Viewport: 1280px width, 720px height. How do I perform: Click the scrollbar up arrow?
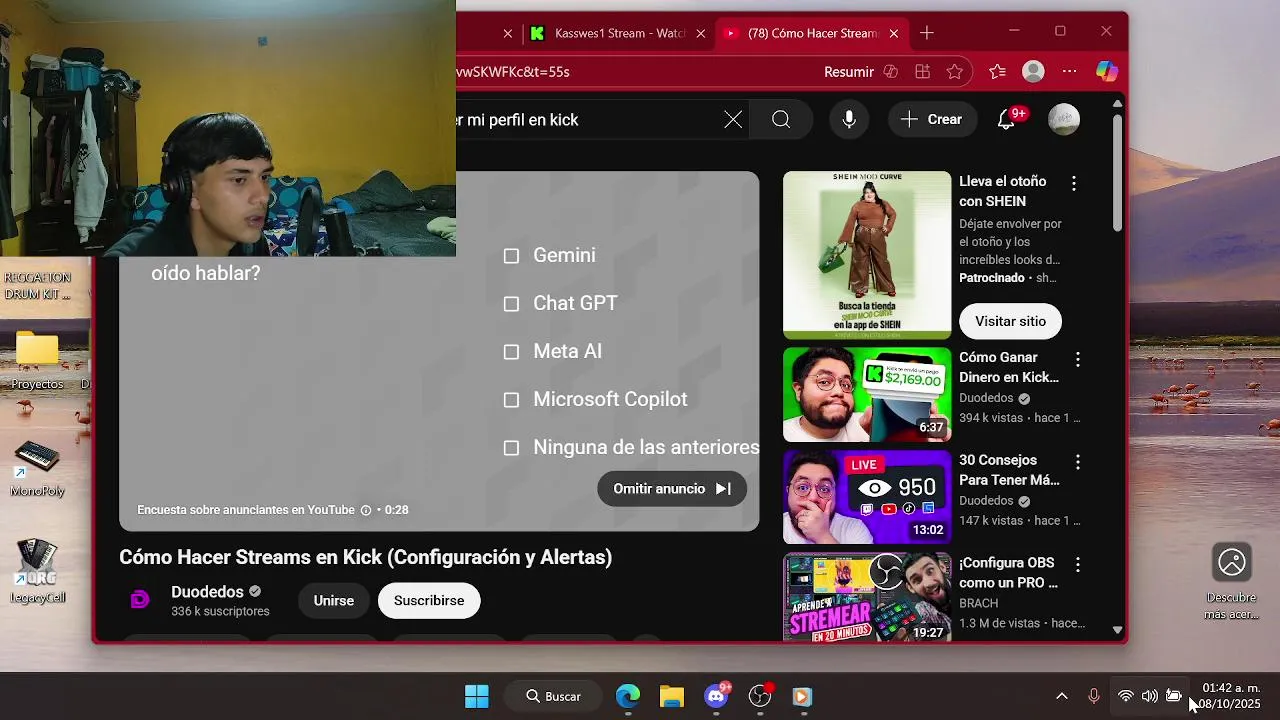(1118, 103)
